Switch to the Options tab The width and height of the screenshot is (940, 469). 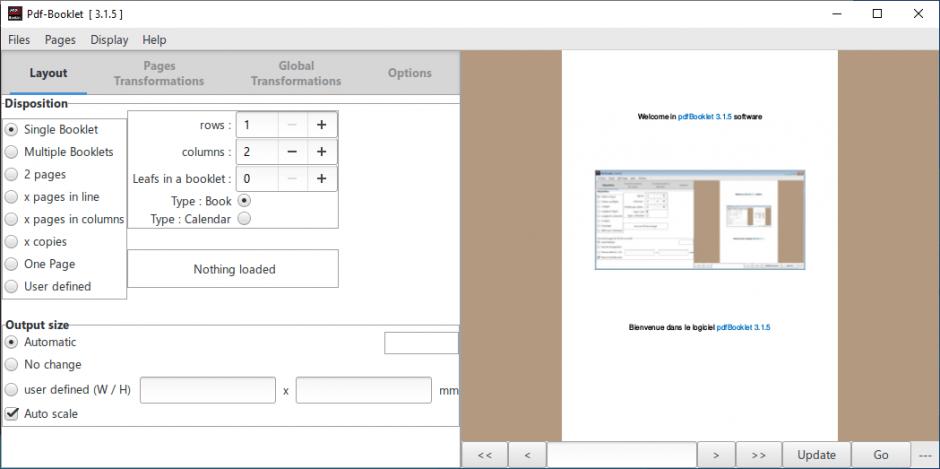tap(409, 73)
